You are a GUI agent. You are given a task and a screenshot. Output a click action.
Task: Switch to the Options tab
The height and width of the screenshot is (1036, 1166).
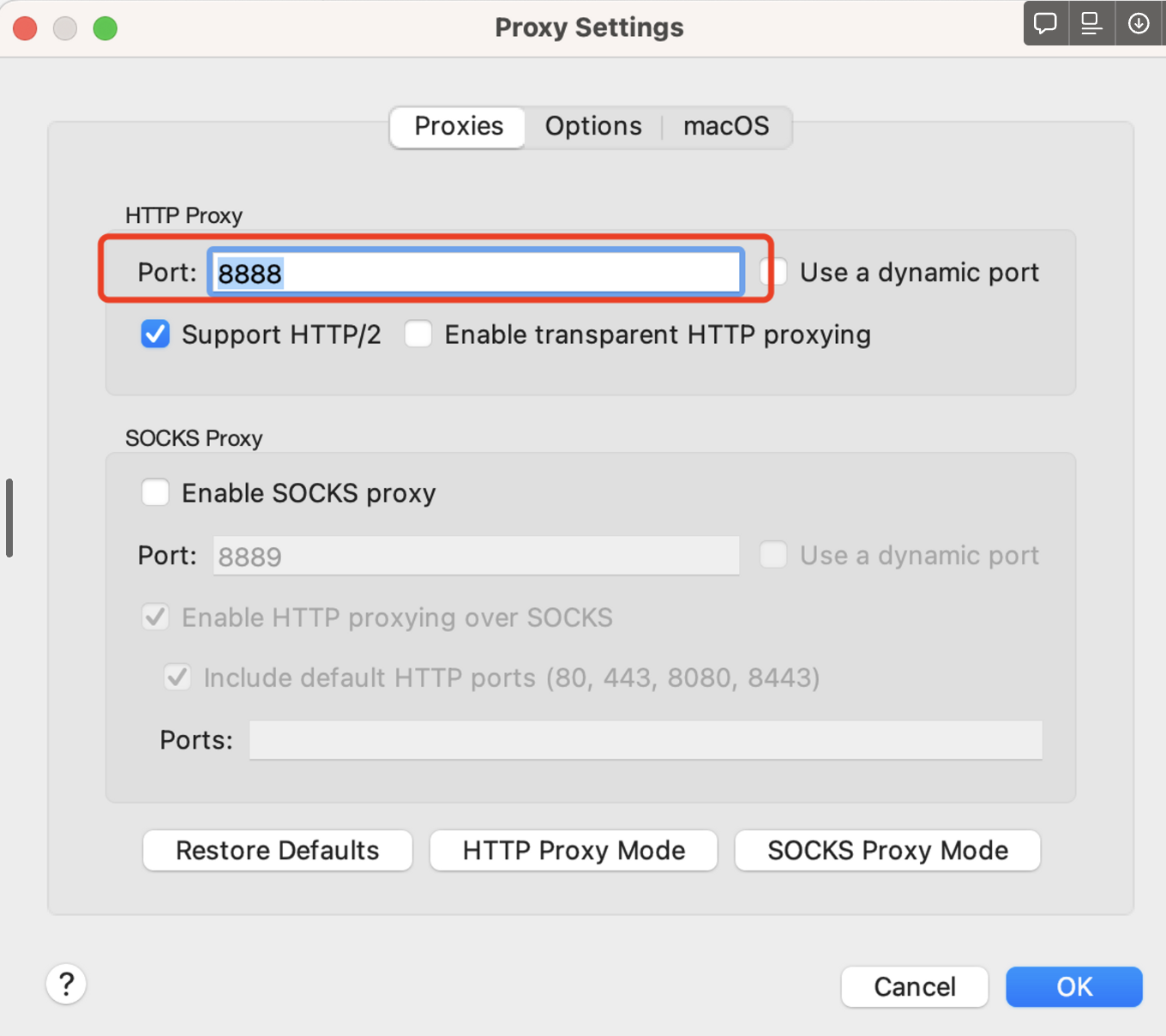[x=593, y=126]
